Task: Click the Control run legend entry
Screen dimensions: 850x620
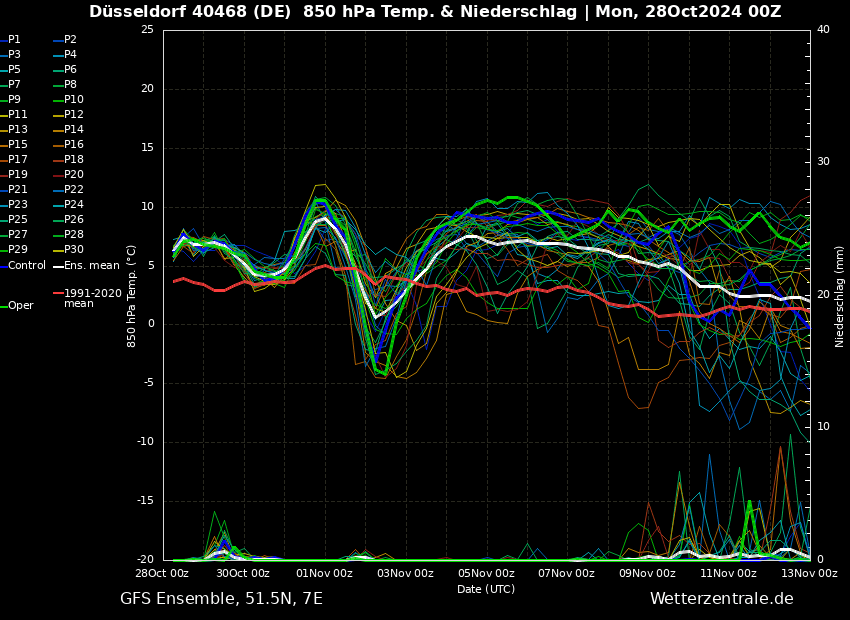Action: (x=27, y=265)
